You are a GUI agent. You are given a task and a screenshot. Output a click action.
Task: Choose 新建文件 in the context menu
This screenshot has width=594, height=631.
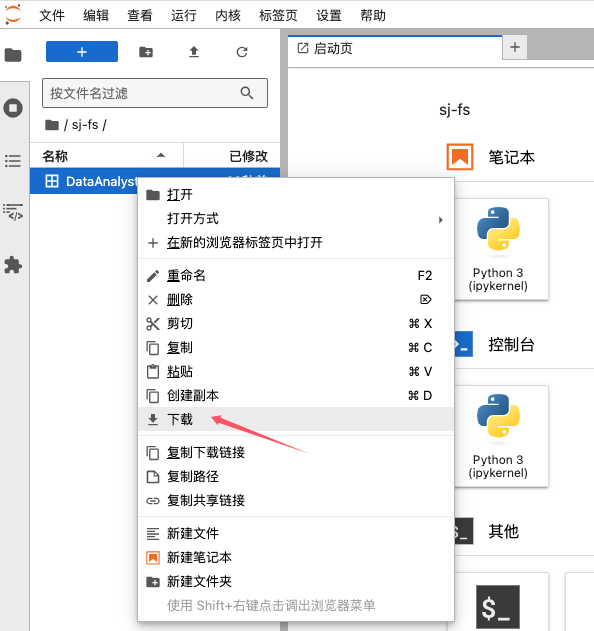pos(296,534)
